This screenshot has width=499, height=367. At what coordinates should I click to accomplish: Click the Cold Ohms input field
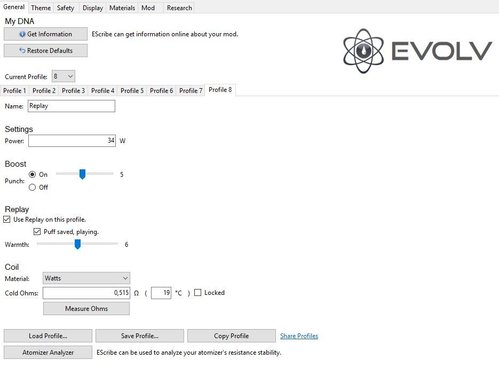coord(86,293)
